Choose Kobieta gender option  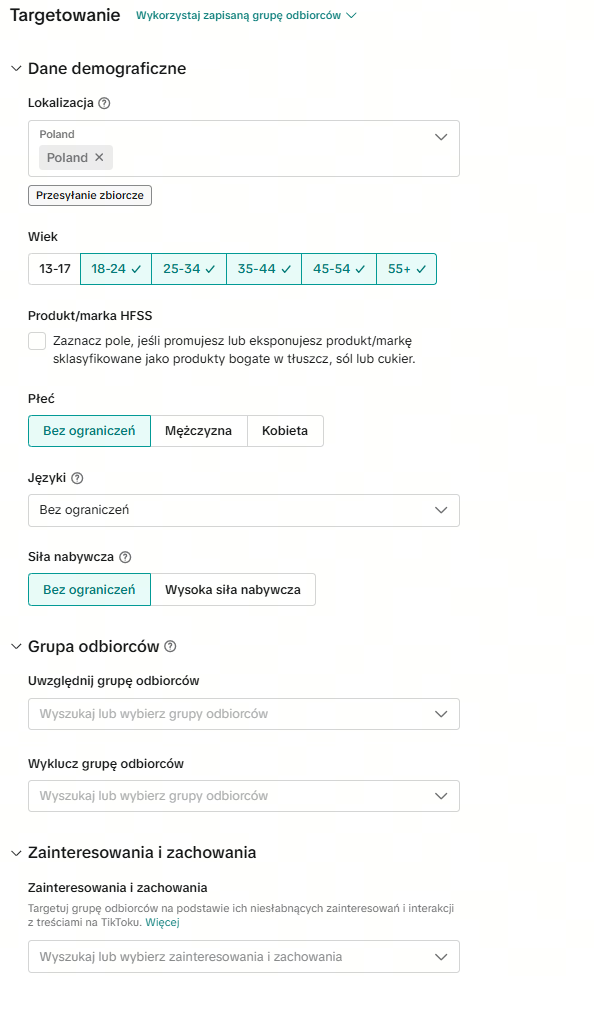click(285, 431)
